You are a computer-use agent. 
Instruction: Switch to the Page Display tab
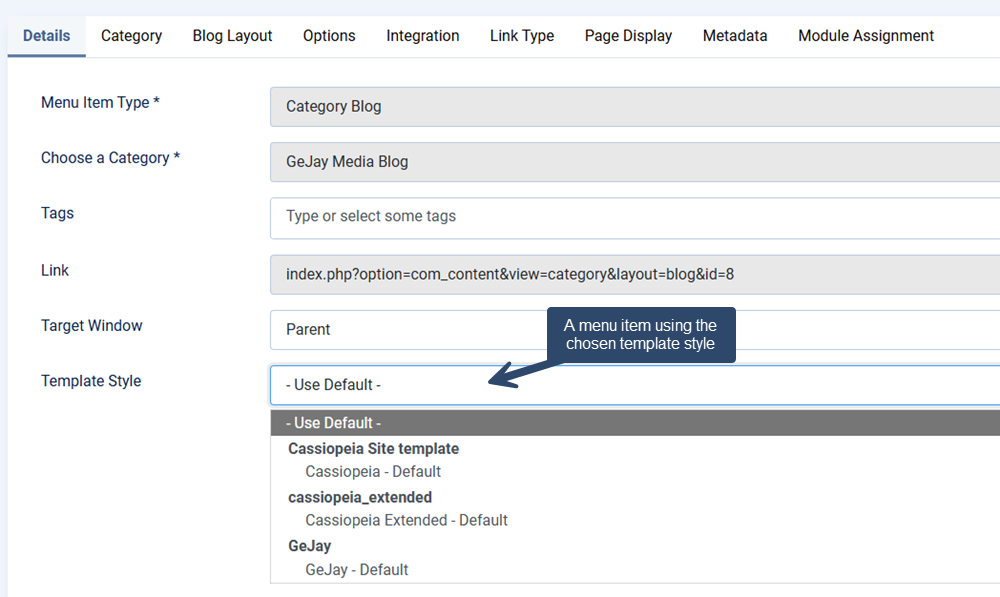point(628,36)
